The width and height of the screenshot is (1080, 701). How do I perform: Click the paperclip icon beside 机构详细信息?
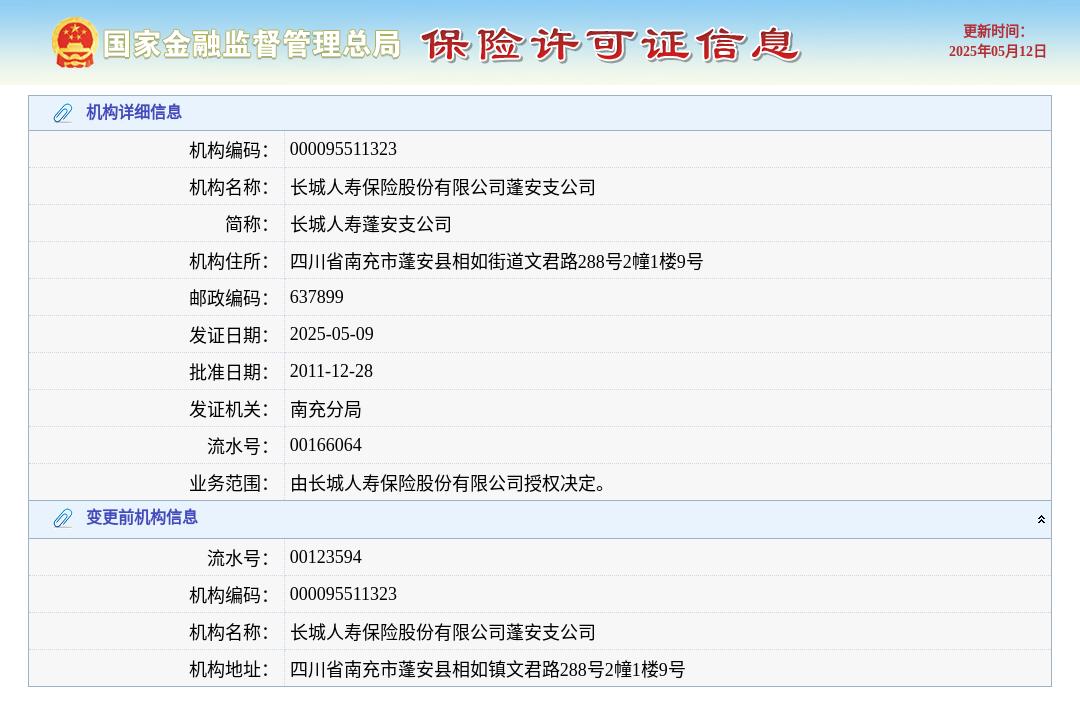click(63, 113)
